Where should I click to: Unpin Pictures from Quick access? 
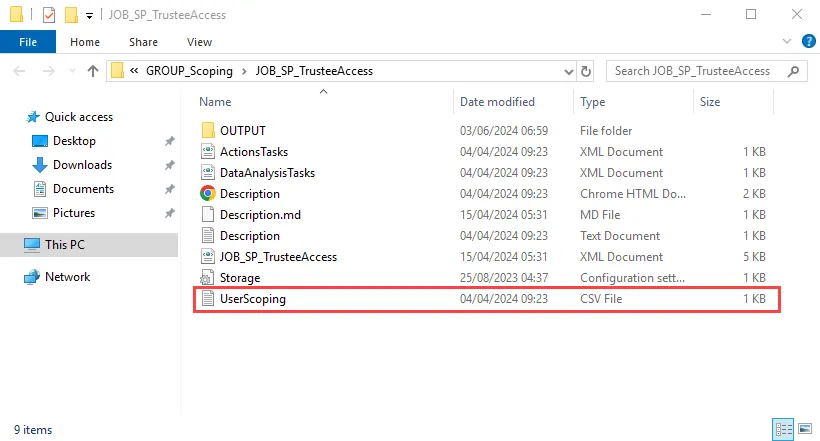click(169, 213)
